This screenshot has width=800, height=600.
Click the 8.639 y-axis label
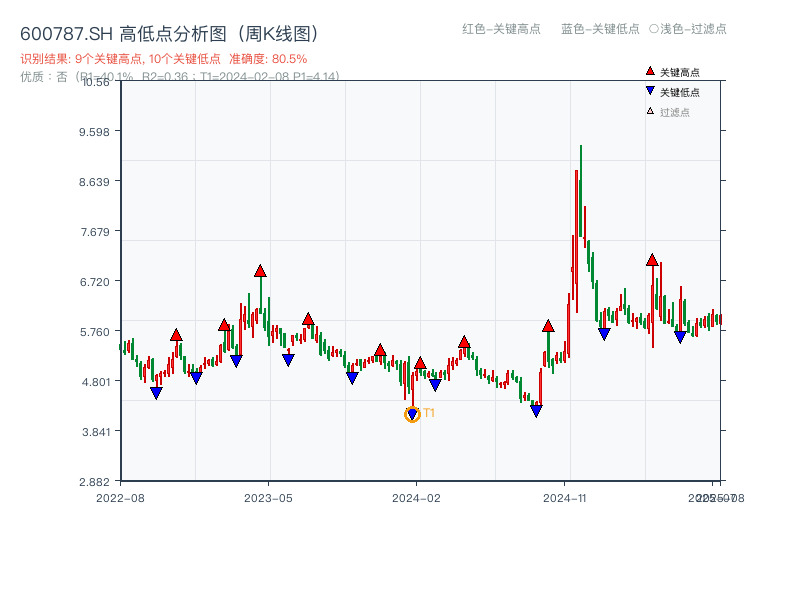pos(94,182)
